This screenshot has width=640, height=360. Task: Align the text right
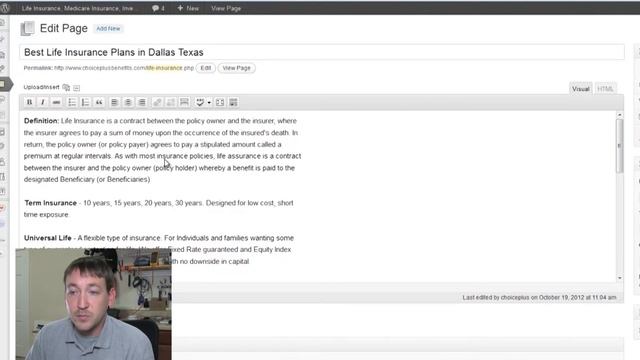[142, 102]
